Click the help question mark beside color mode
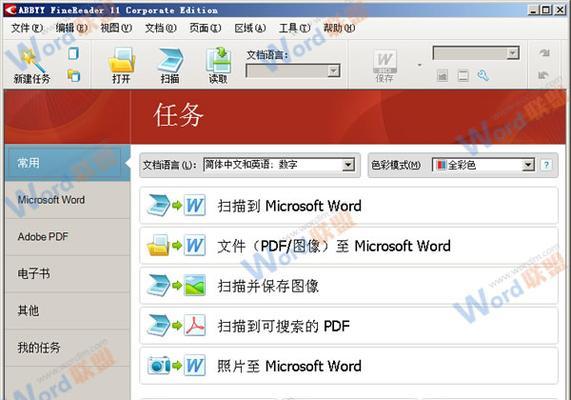Viewport: 571px width, 400px height. point(546,165)
